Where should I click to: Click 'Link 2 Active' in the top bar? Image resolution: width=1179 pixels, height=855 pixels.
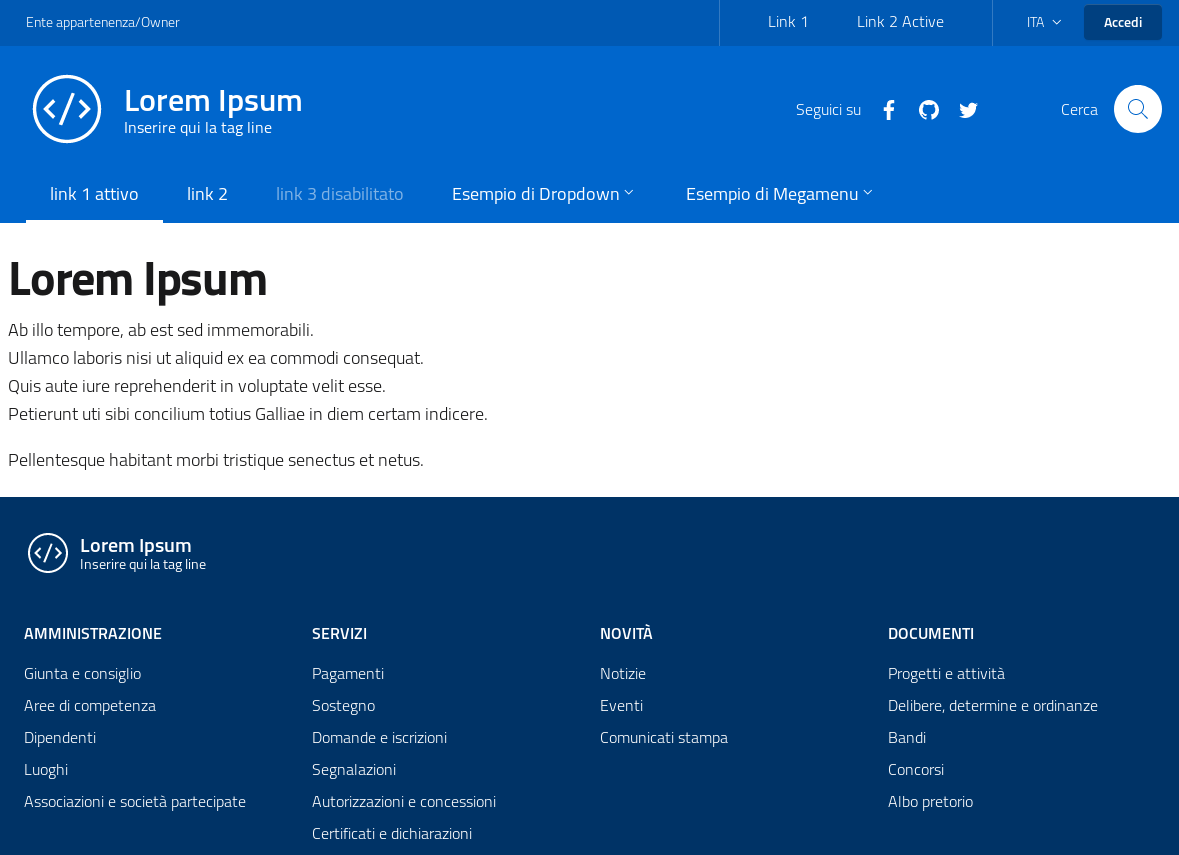coord(900,22)
